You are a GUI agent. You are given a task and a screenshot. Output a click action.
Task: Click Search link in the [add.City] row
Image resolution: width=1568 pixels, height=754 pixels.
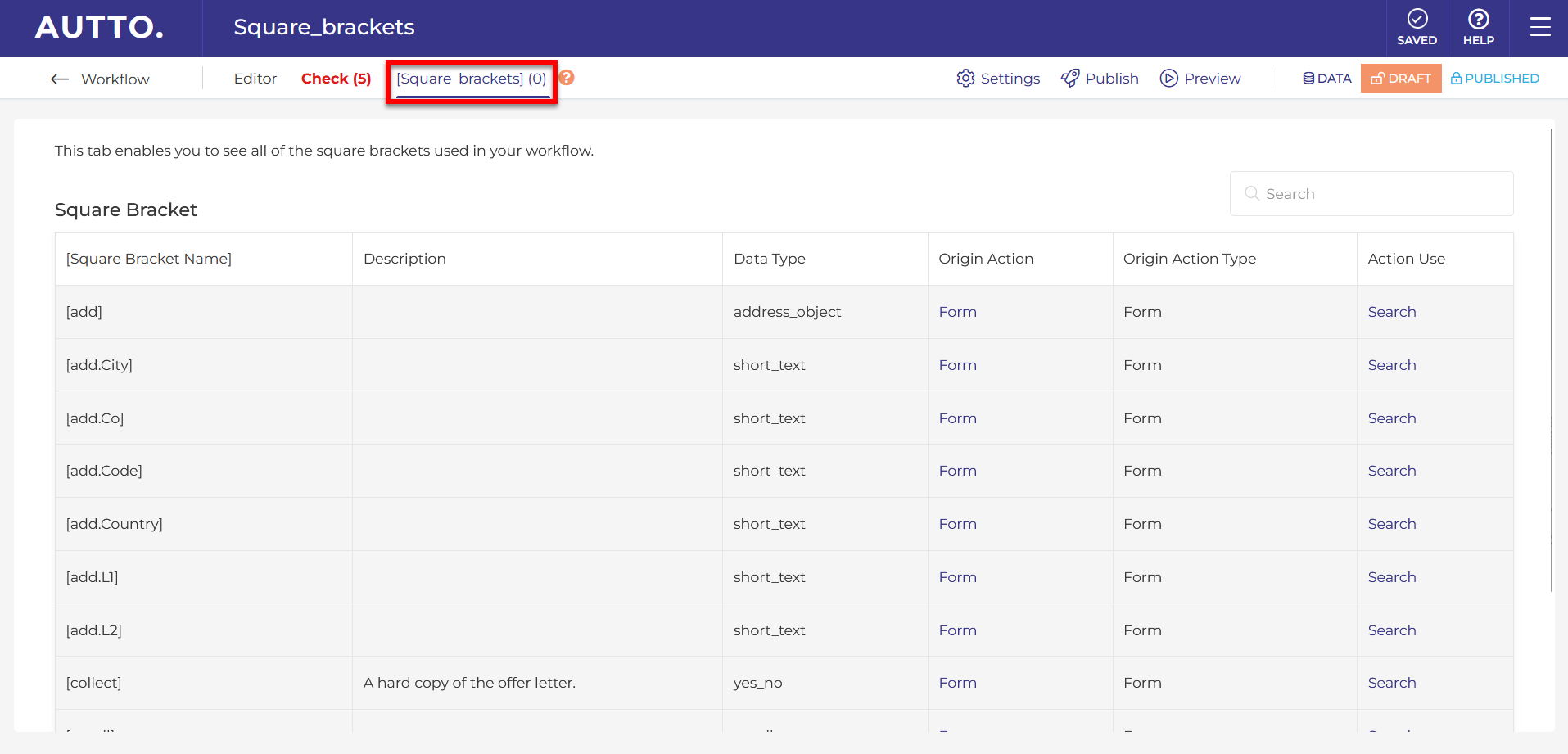(1391, 365)
